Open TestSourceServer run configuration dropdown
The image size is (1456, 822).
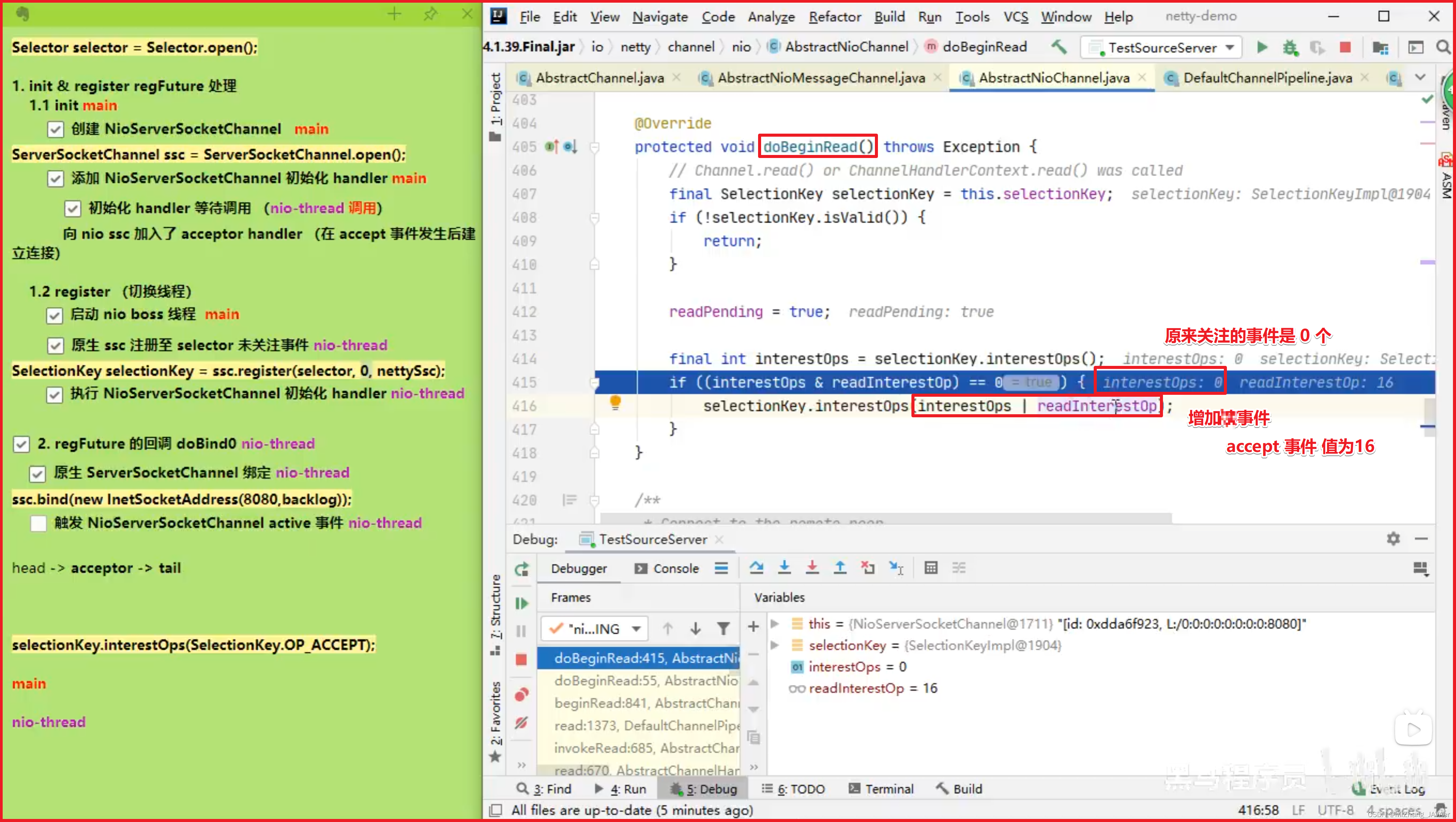point(1161,48)
